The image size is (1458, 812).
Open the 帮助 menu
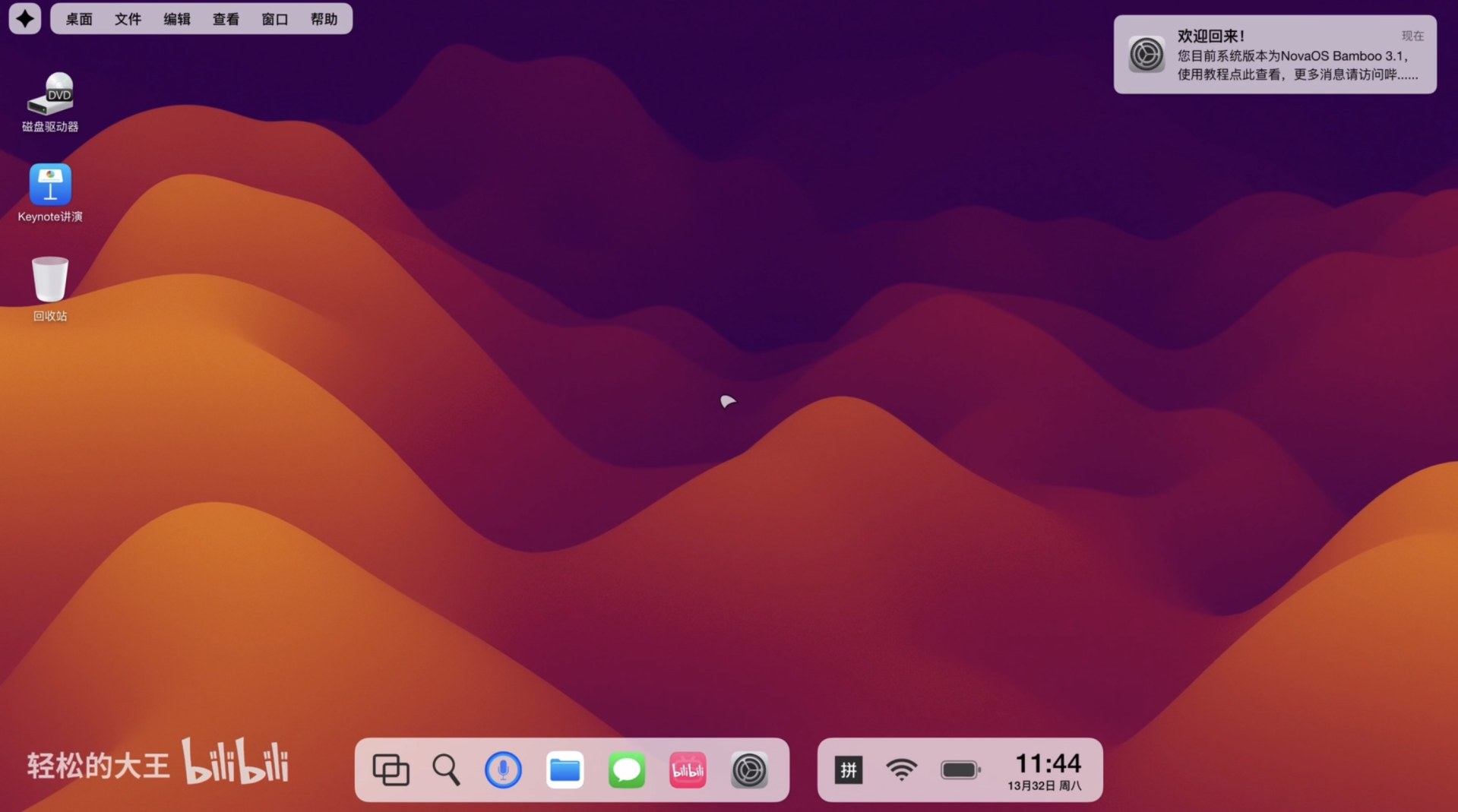pos(324,19)
